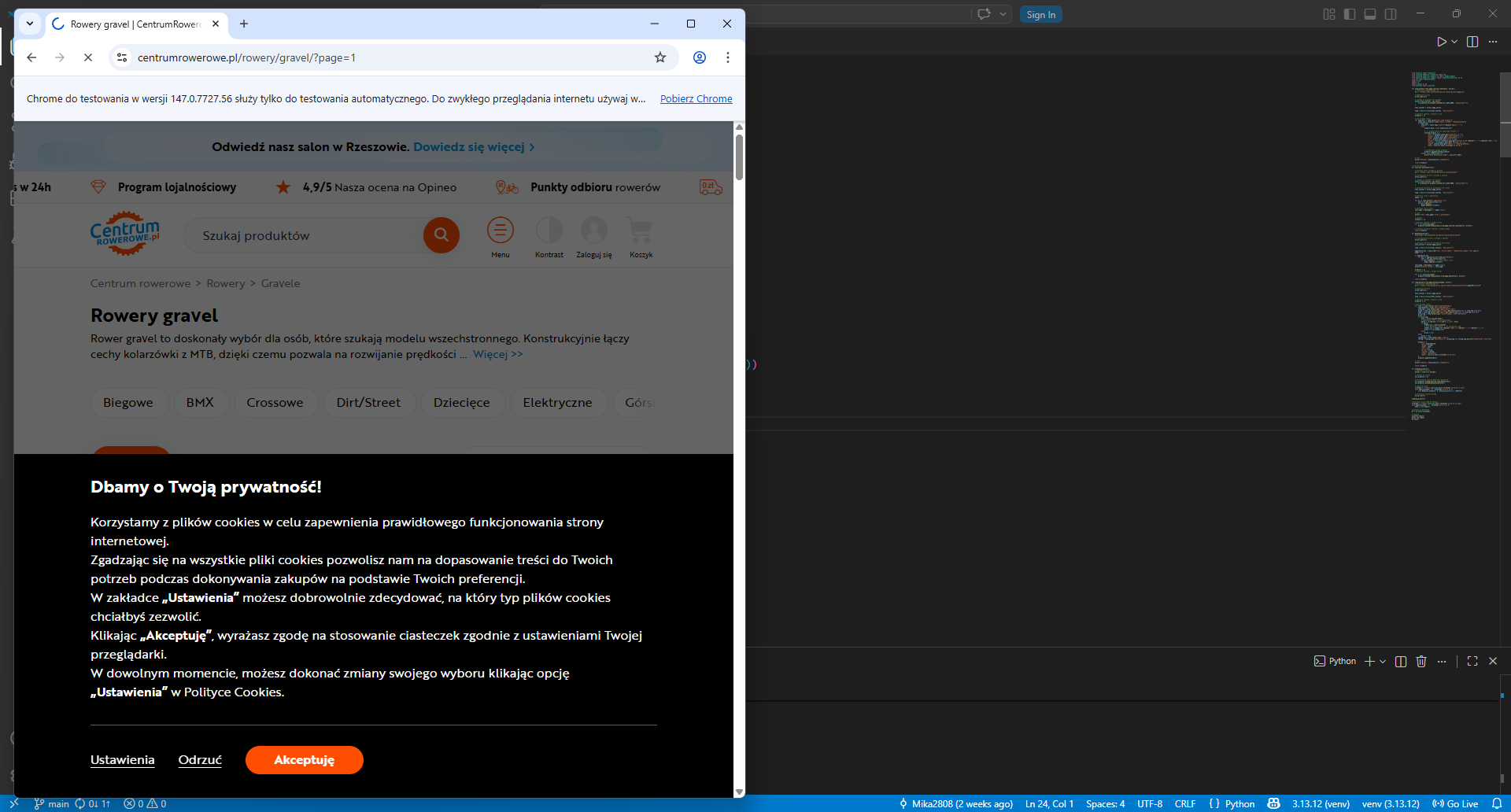Image resolution: width=1511 pixels, height=812 pixels.
Task: Choose the Elektryczne category chip
Action: click(557, 403)
